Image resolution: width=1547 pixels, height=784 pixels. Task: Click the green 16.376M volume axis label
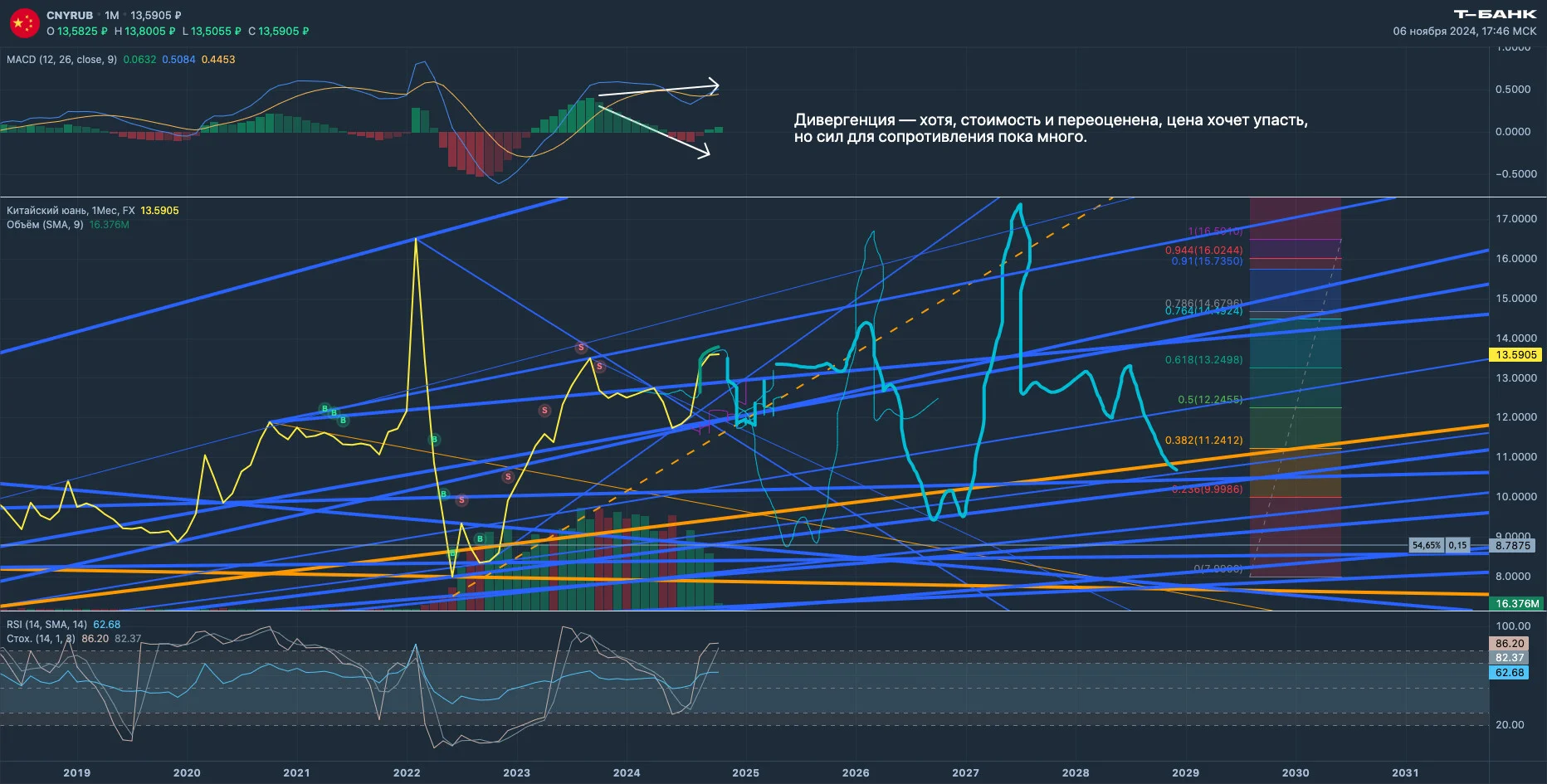(1517, 604)
